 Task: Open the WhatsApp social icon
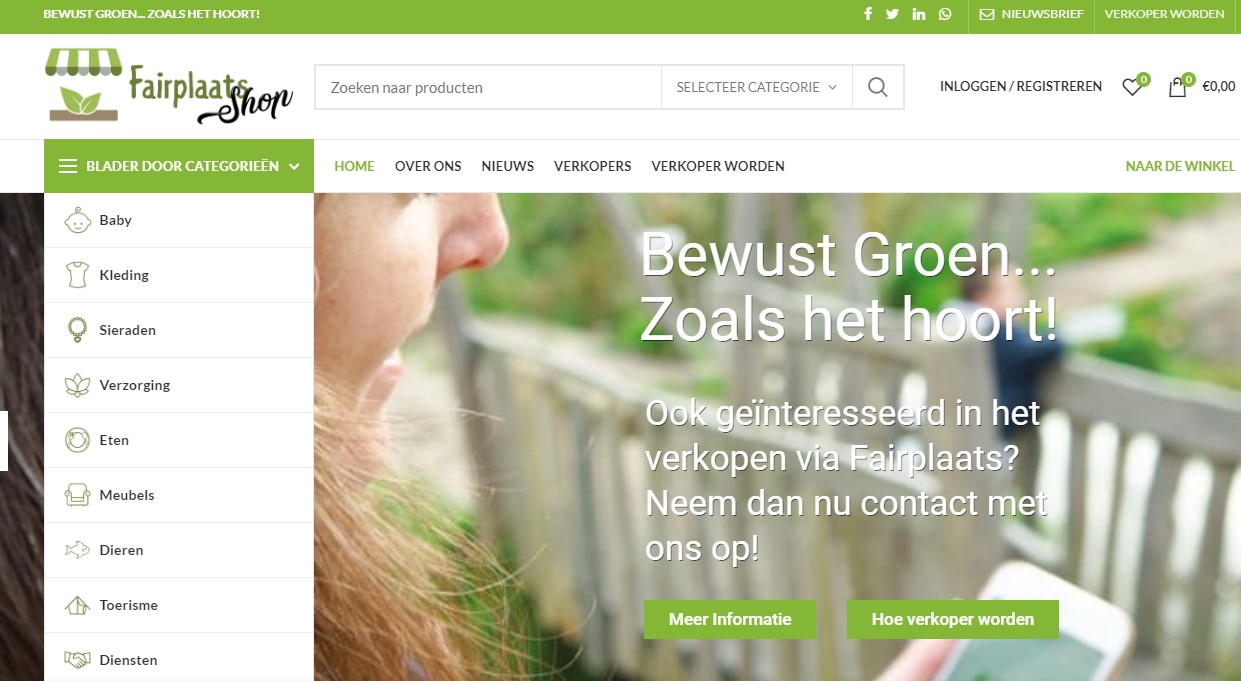tap(945, 14)
